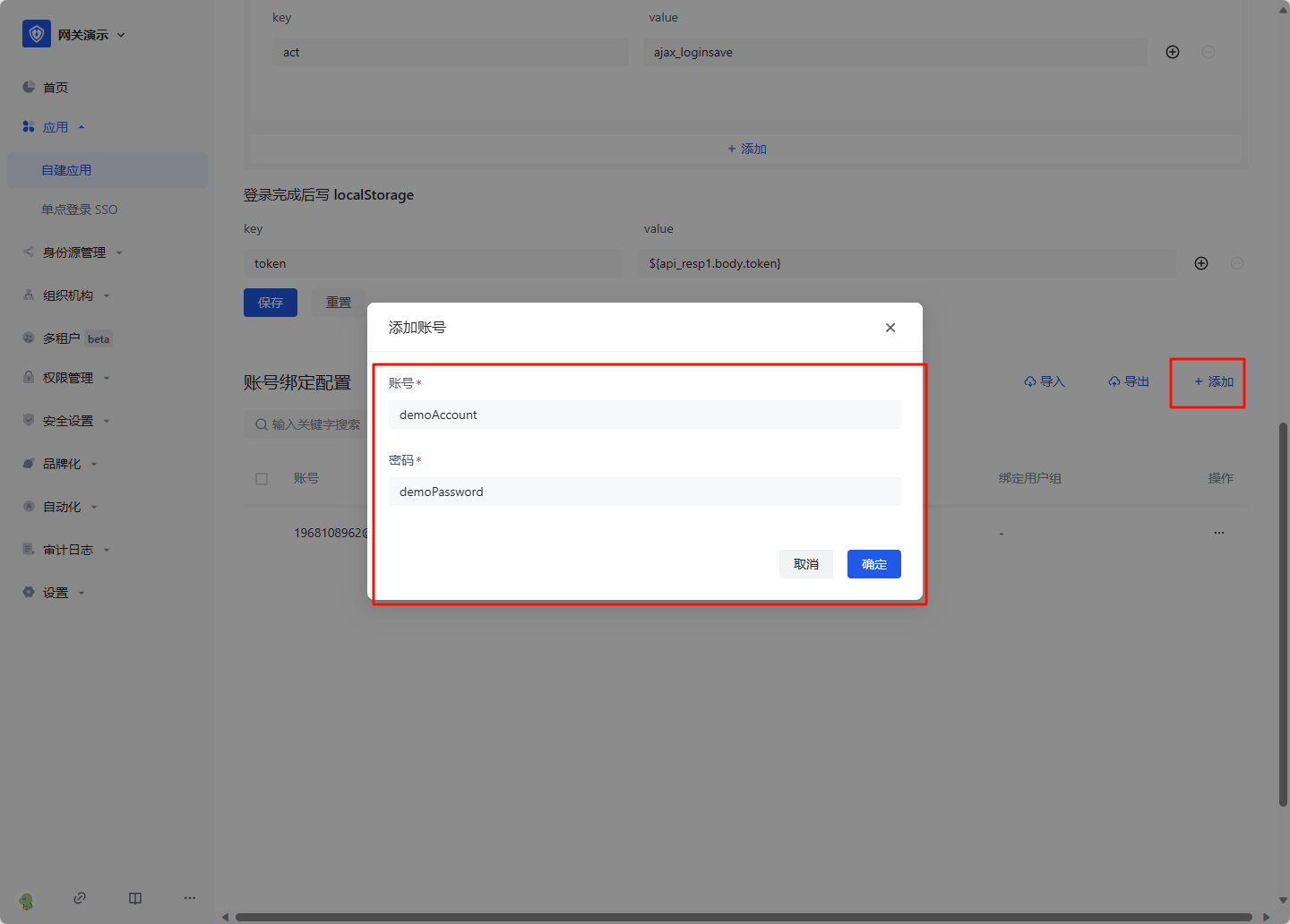Click the 组织机构 hierarchy icon
Viewport: 1290px width, 924px height.
[x=29, y=295]
